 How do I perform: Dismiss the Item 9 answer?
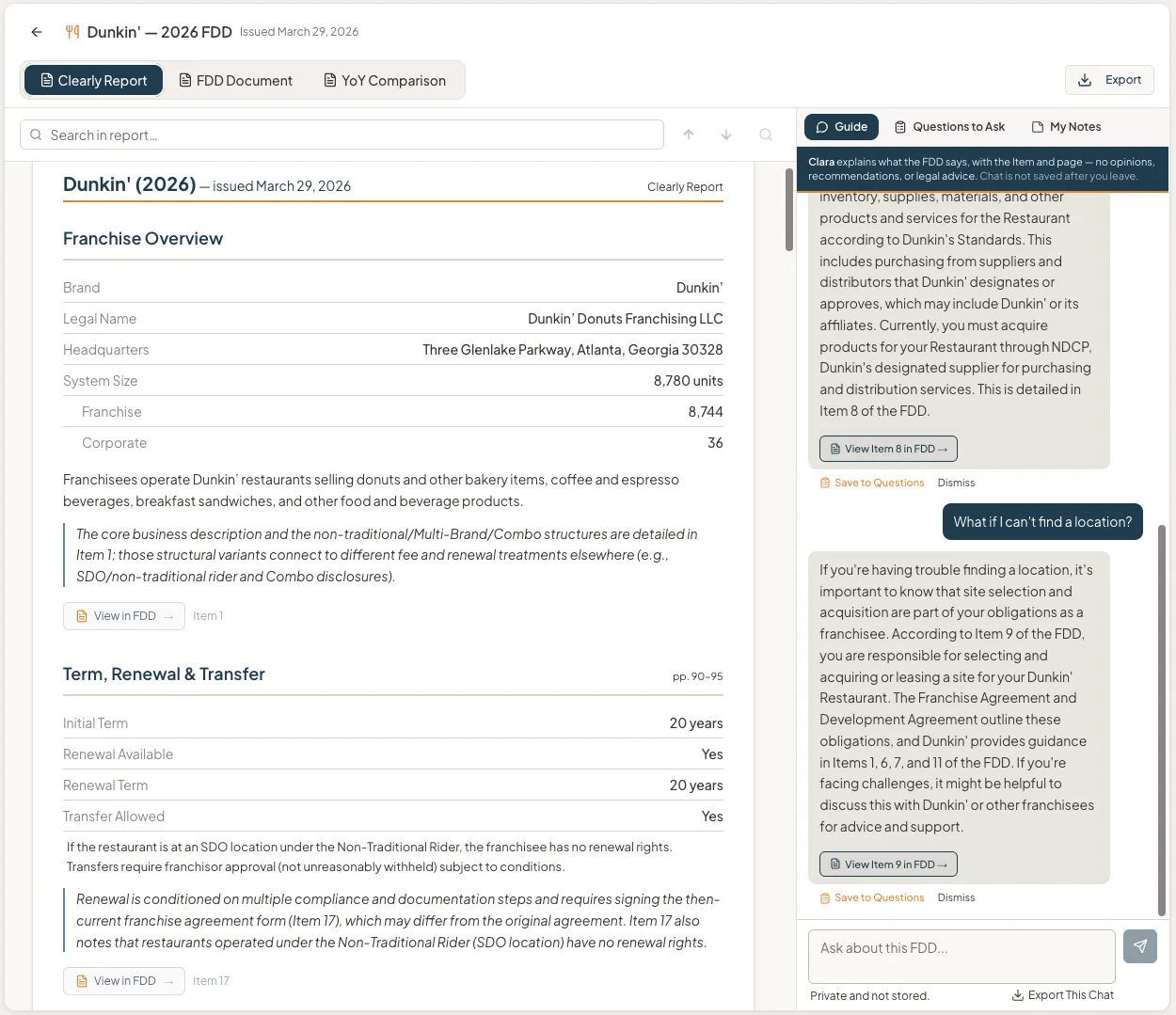956,897
